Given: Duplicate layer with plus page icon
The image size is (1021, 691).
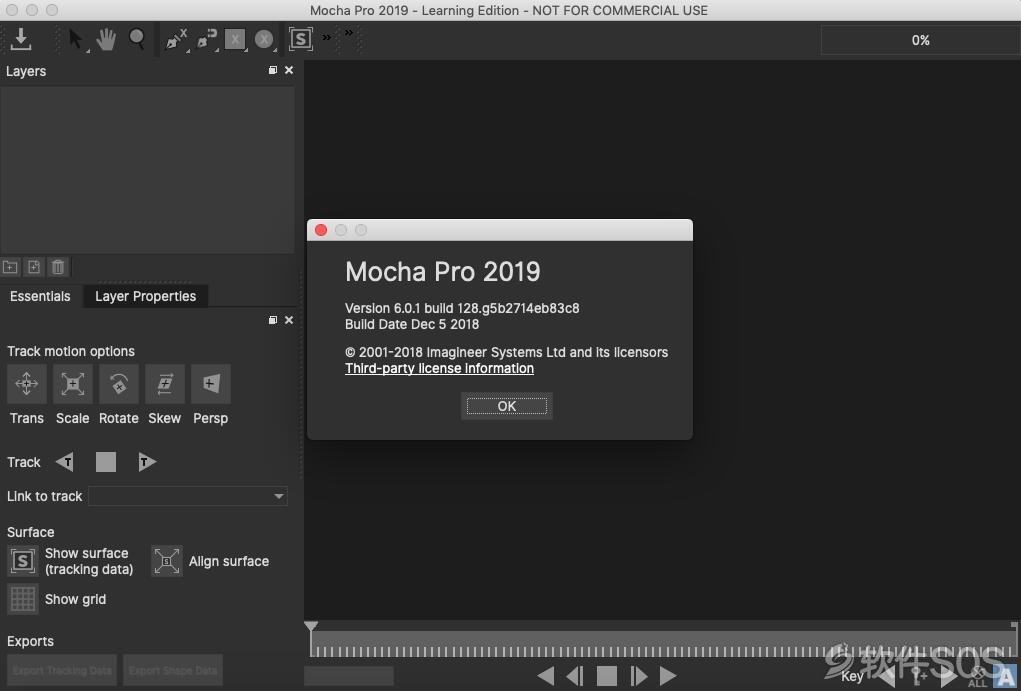Looking at the screenshot, I should coord(34,267).
